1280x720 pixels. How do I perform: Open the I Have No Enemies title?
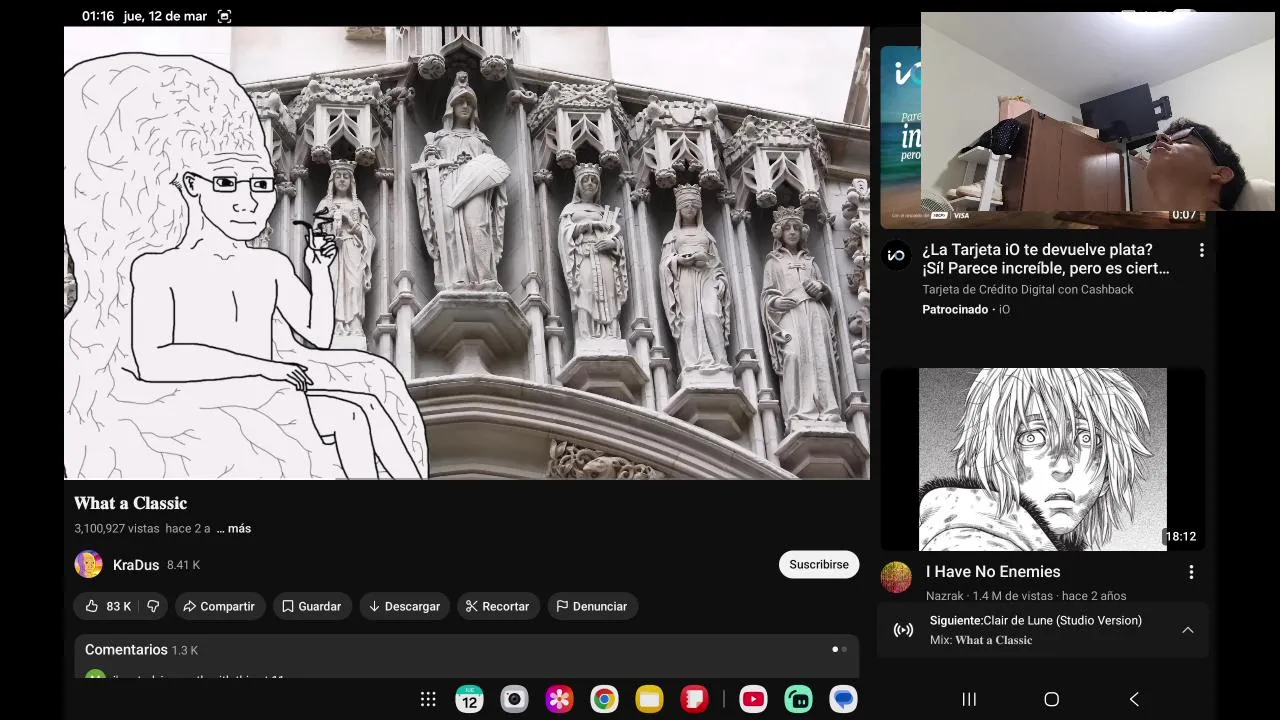coord(993,572)
